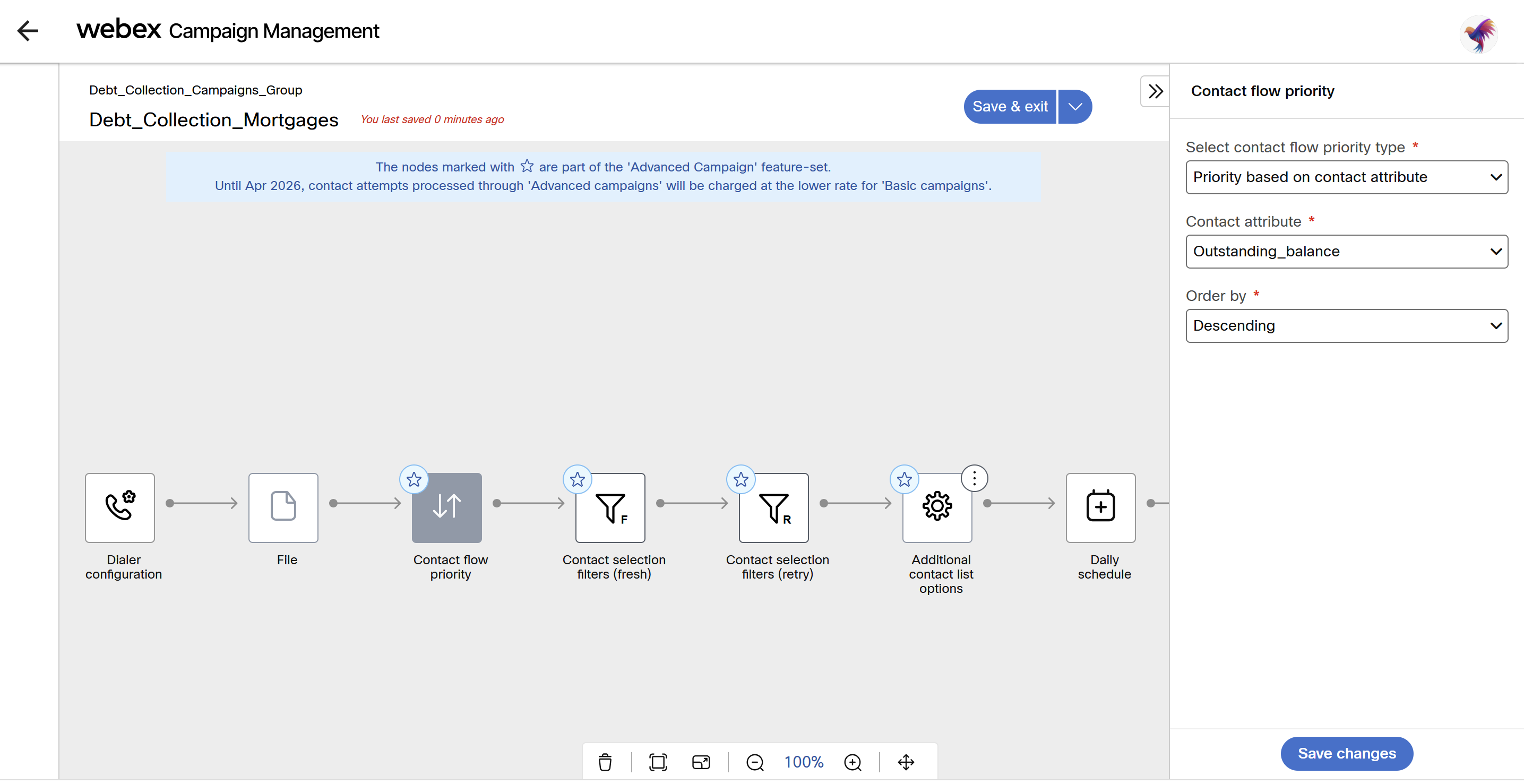Open the Contact attribute dropdown
1524x784 pixels.
(1347, 252)
